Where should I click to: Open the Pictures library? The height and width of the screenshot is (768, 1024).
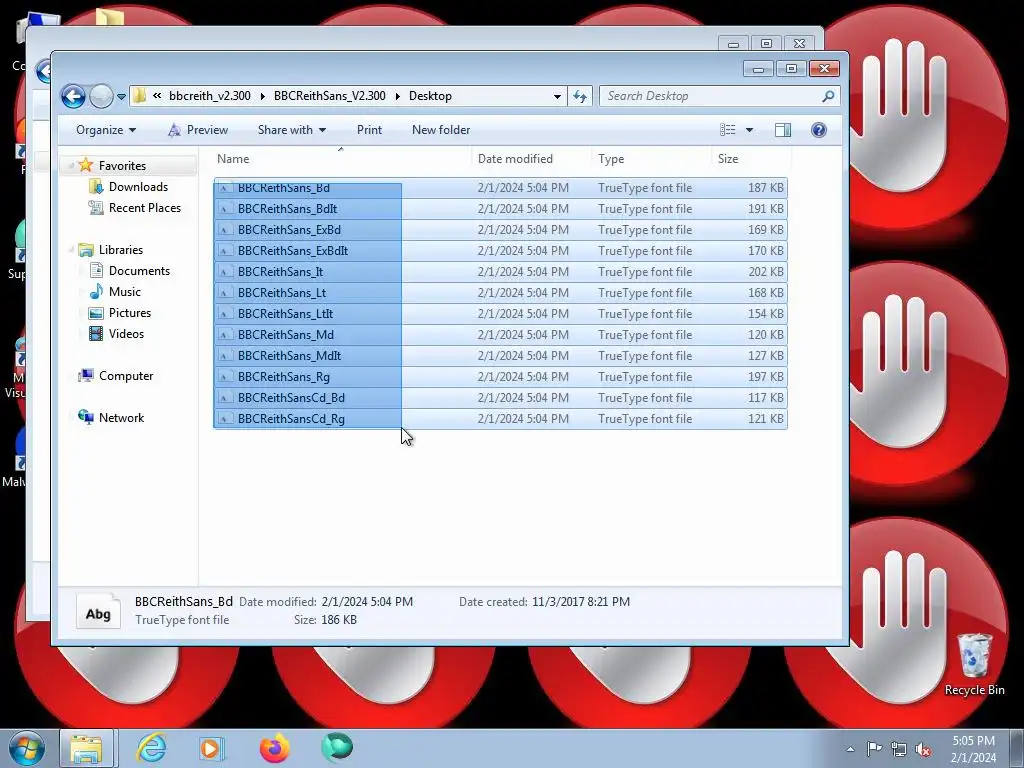(x=129, y=313)
